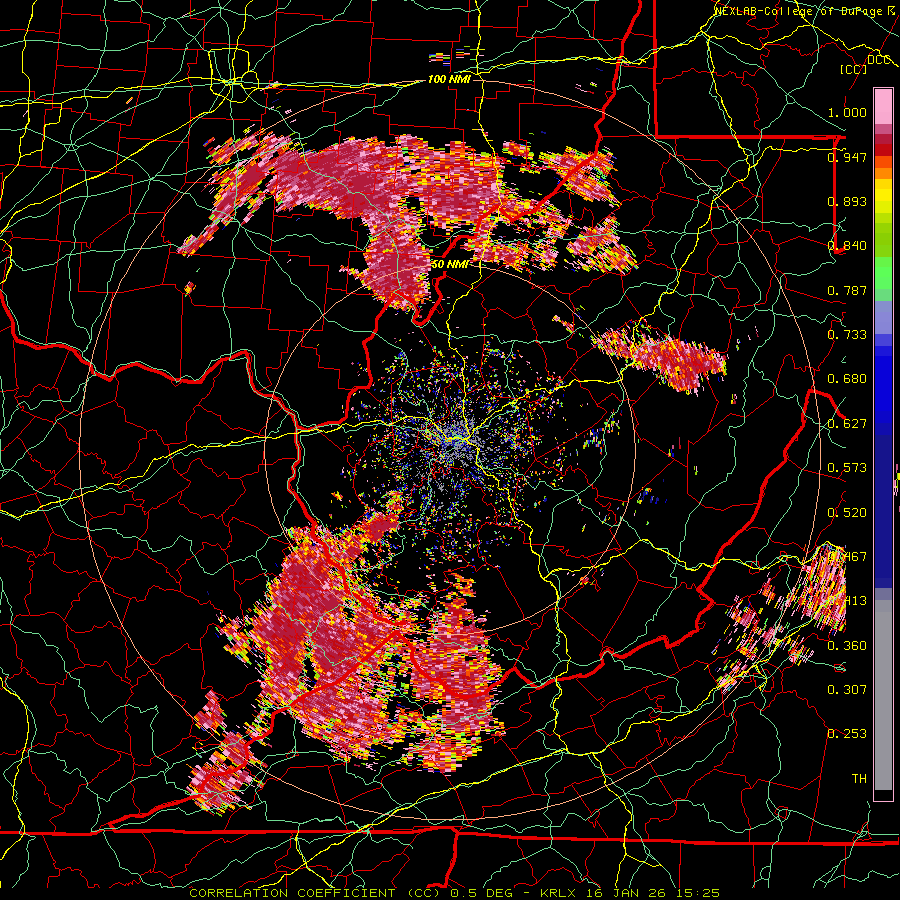900x900 pixels.
Task: Select the 0.627 legend value
Action: [x=847, y=424]
